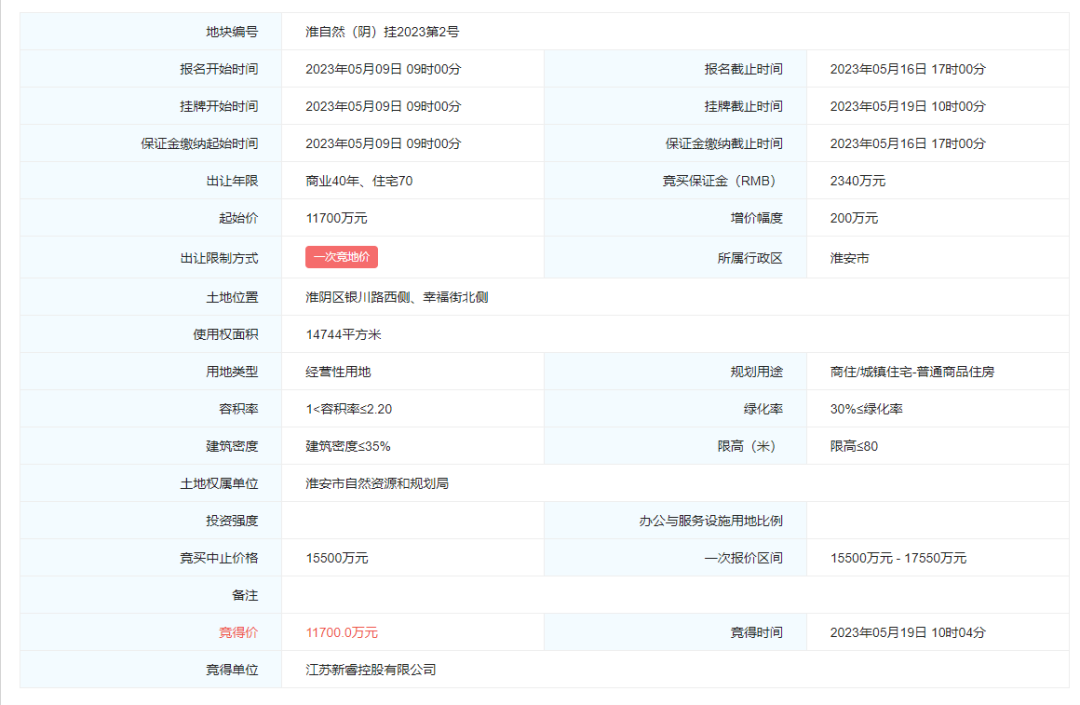The height and width of the screenshot is (705, 1080).
Task: Click the parcel number 淮自然（阴）挂2023第2号
Action: point(382,32)
